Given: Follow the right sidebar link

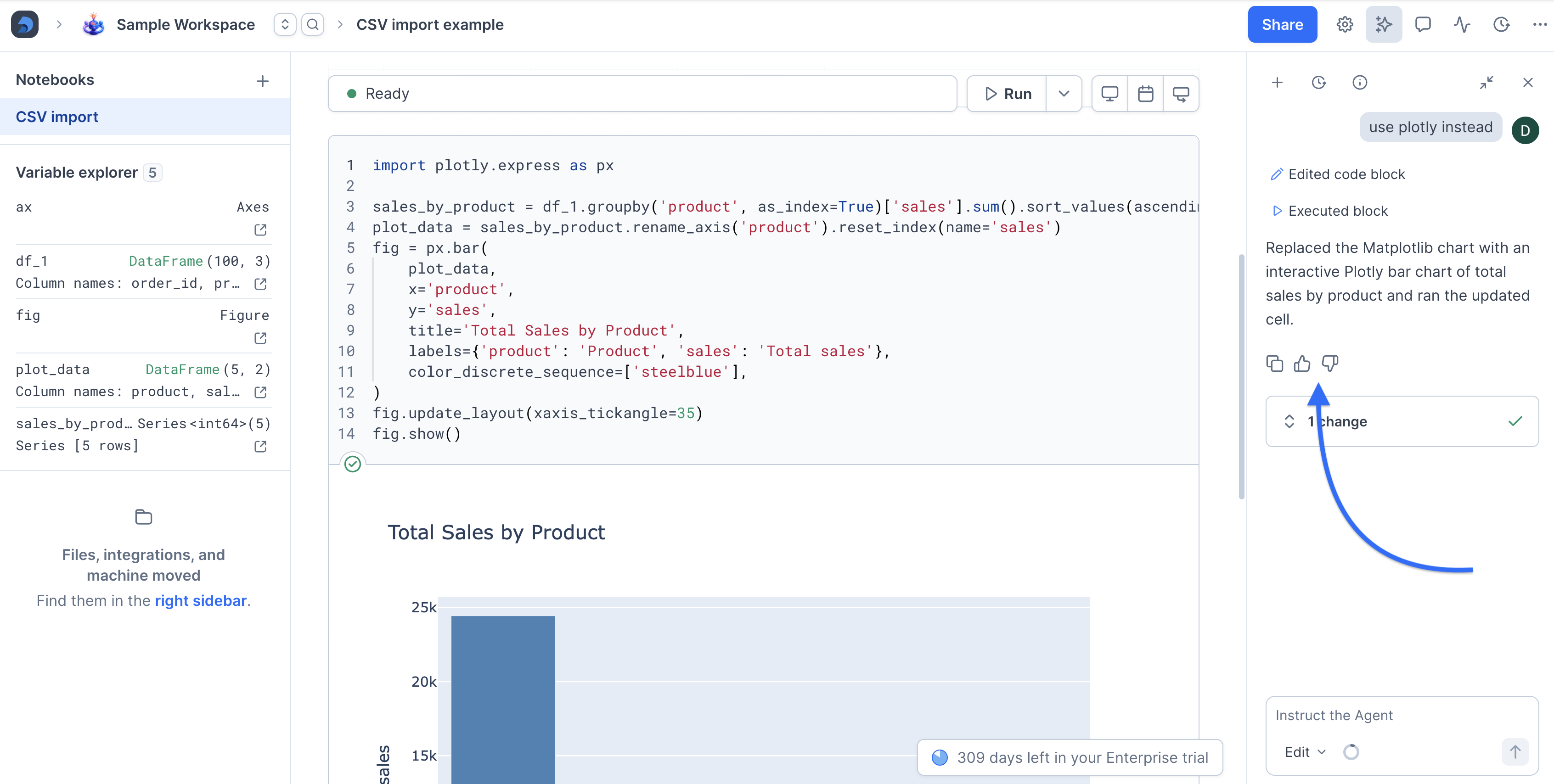Looking at the screenshot, I should coord(201,601).
